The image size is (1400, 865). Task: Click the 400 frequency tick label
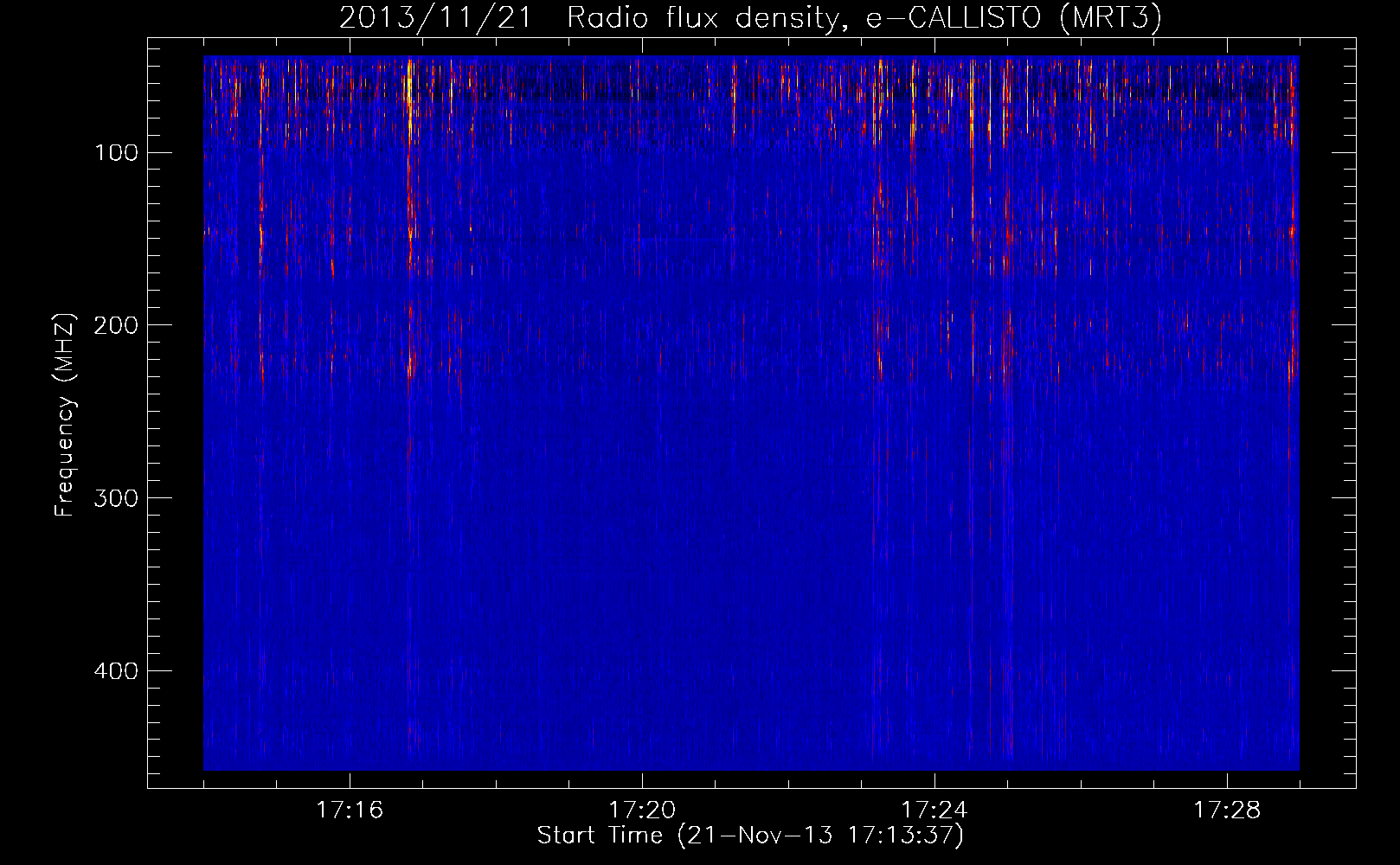[116, 671]
